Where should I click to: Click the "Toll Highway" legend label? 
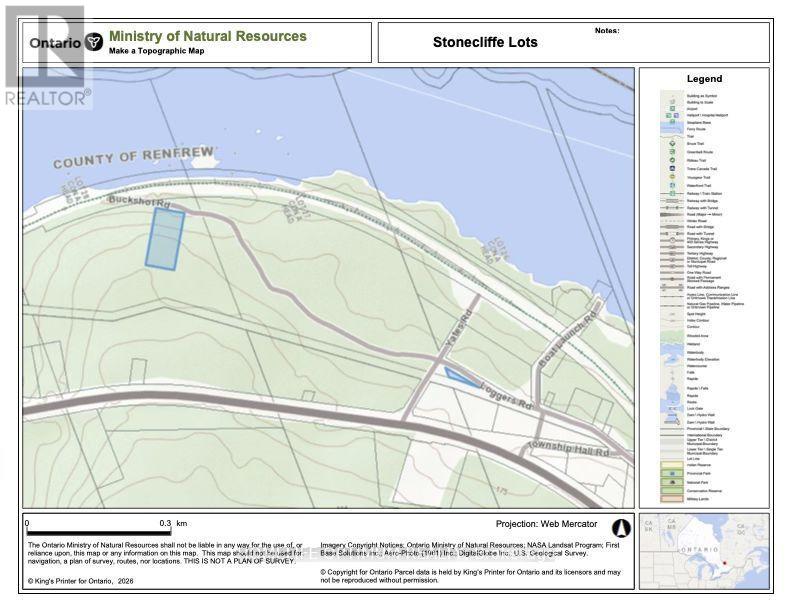[697, 266]
